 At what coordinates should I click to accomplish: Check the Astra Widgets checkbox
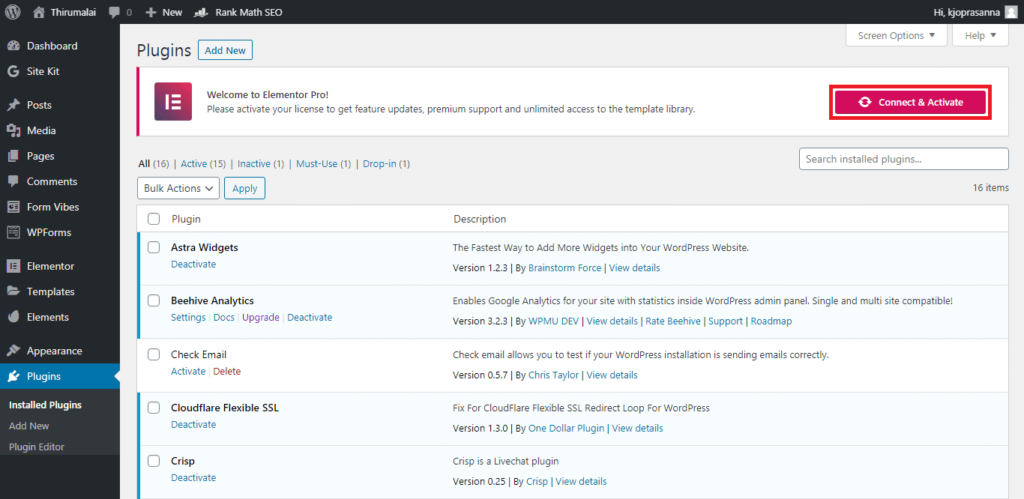click(153, 248)
